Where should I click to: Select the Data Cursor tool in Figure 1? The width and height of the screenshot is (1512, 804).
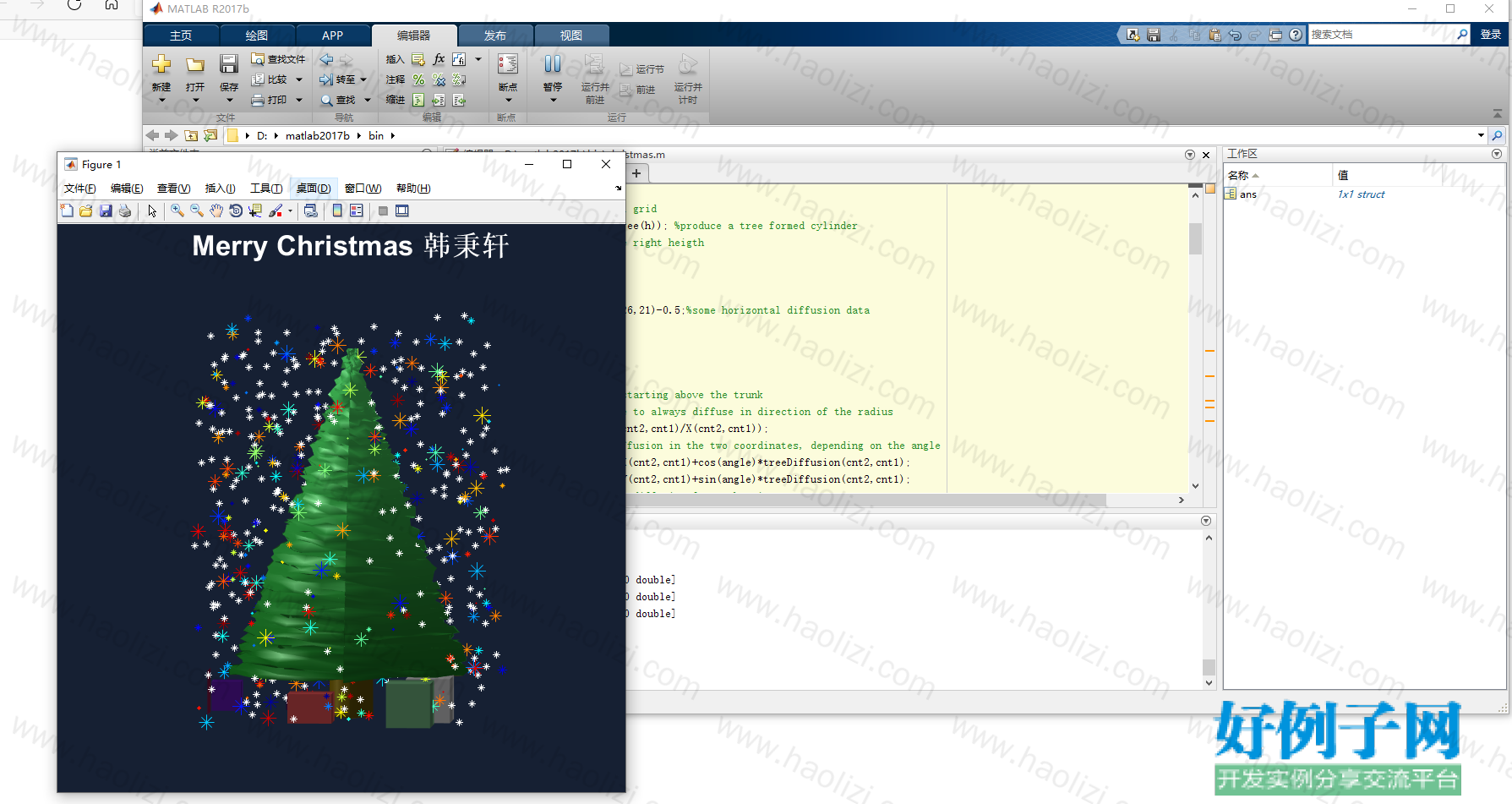click(x=255, y=211)
